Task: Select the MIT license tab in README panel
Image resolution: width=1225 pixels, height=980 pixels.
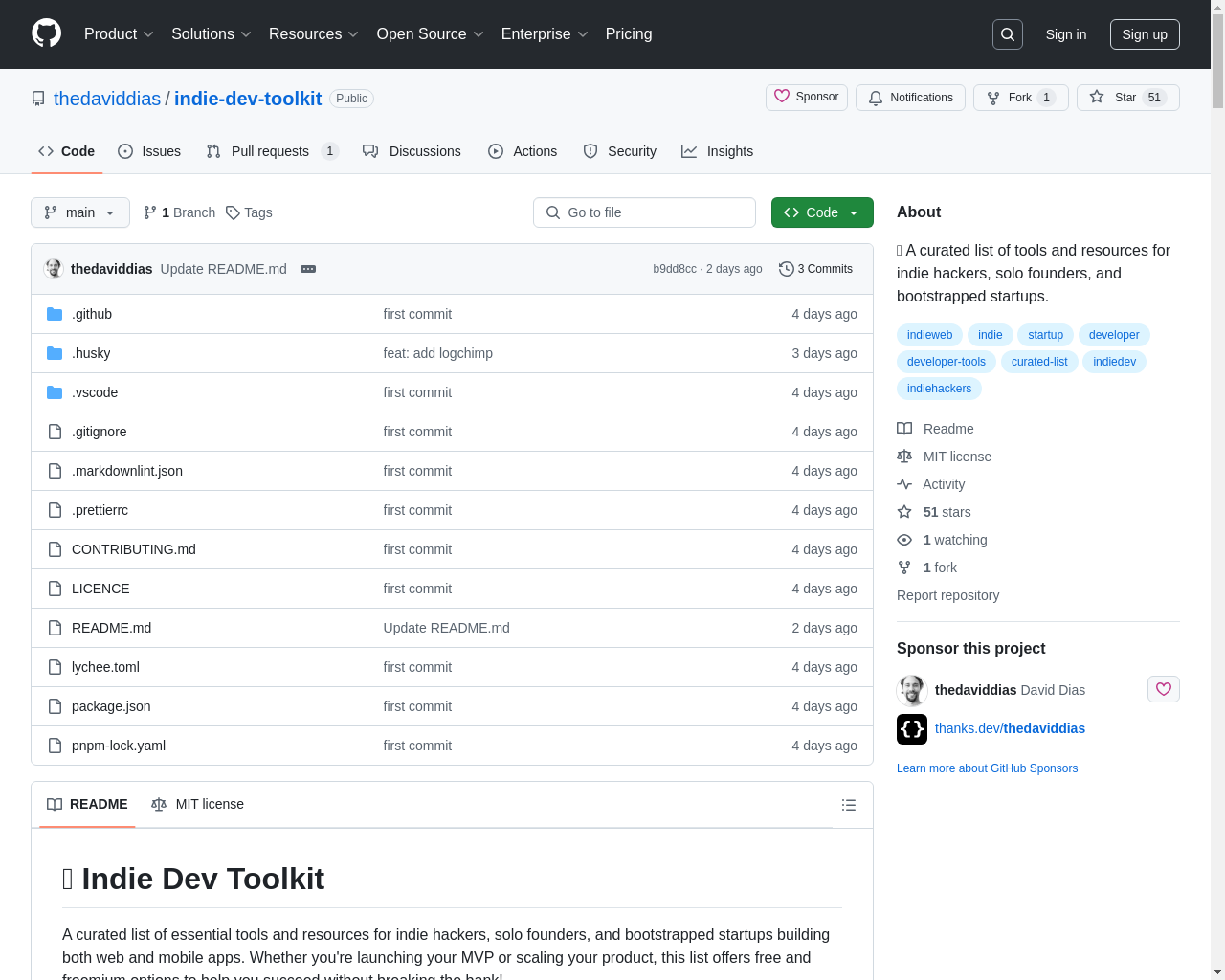Action: [x=197, y=804]
